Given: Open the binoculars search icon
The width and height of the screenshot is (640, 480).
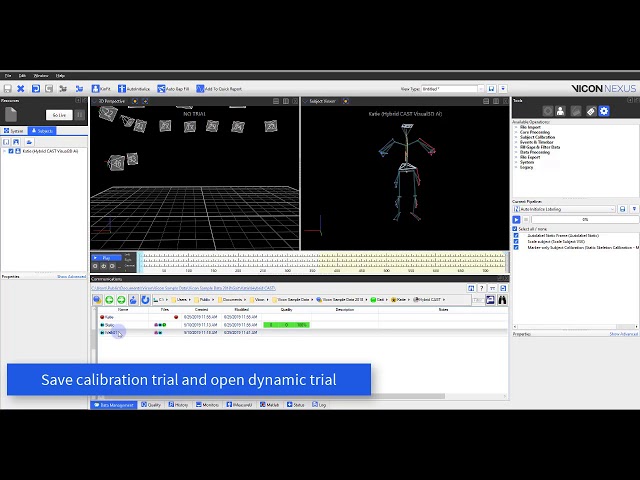Looking at the screenshot, I should pos(502,300).
